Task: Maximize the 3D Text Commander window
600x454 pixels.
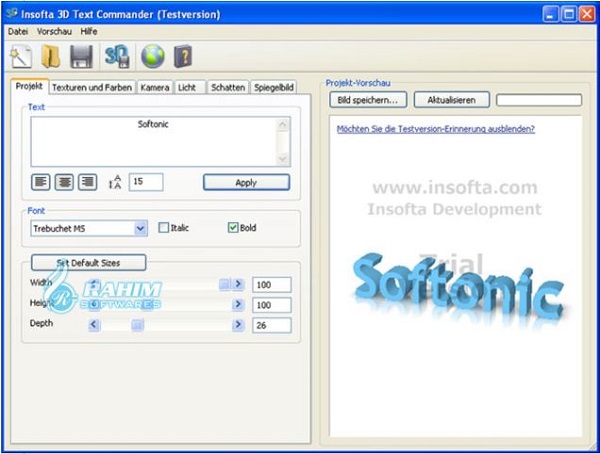Action: pyautogui.click(x=569, y=15)
